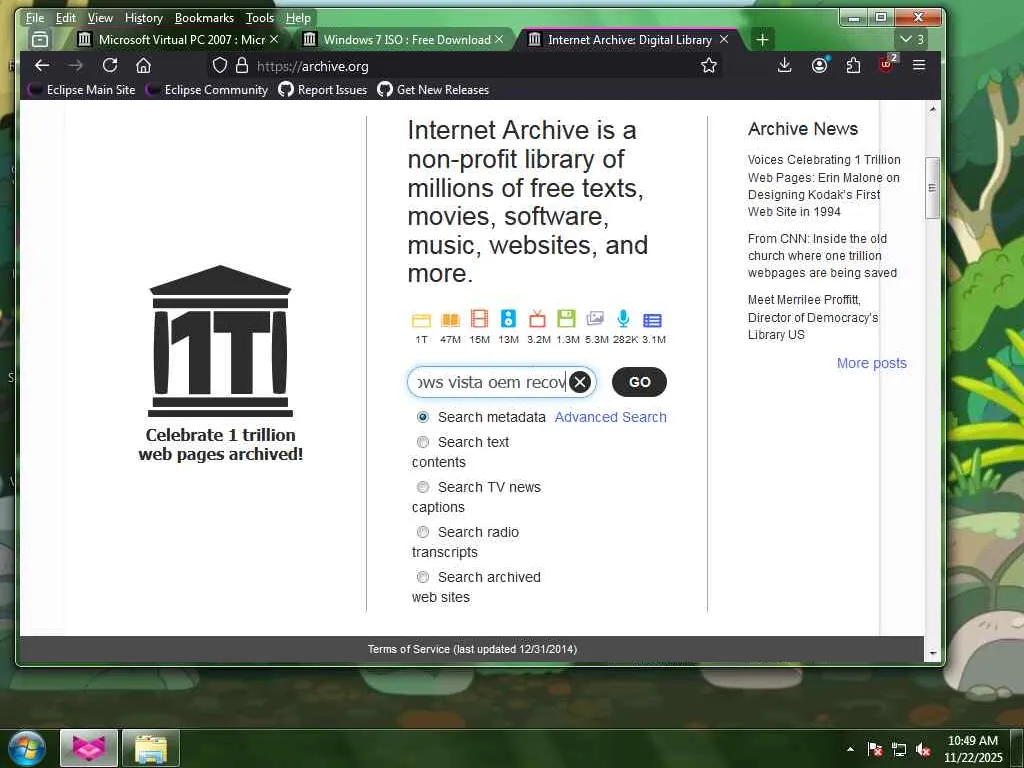This screenshot has height=768, width=1024.
Task: Expand the list all tabs dropdown
Action: coord(912,40)
